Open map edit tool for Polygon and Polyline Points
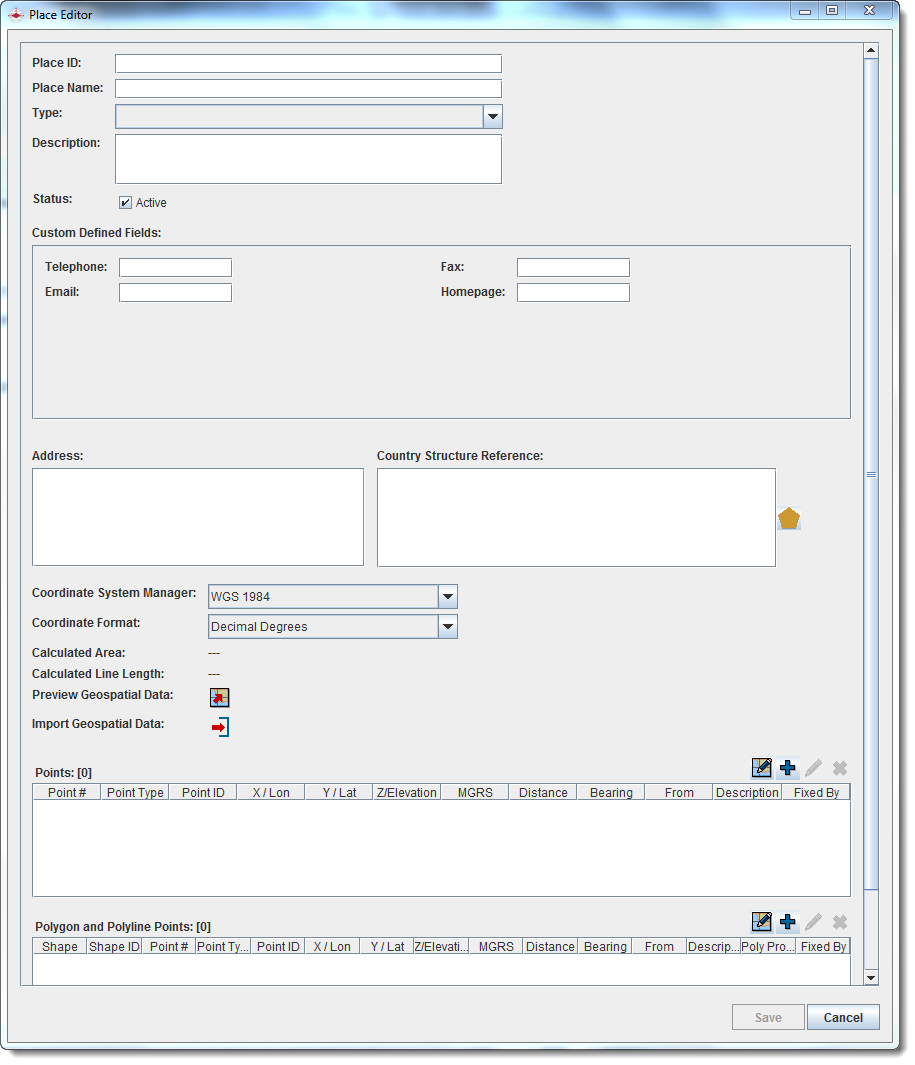 tap(762, 922)
